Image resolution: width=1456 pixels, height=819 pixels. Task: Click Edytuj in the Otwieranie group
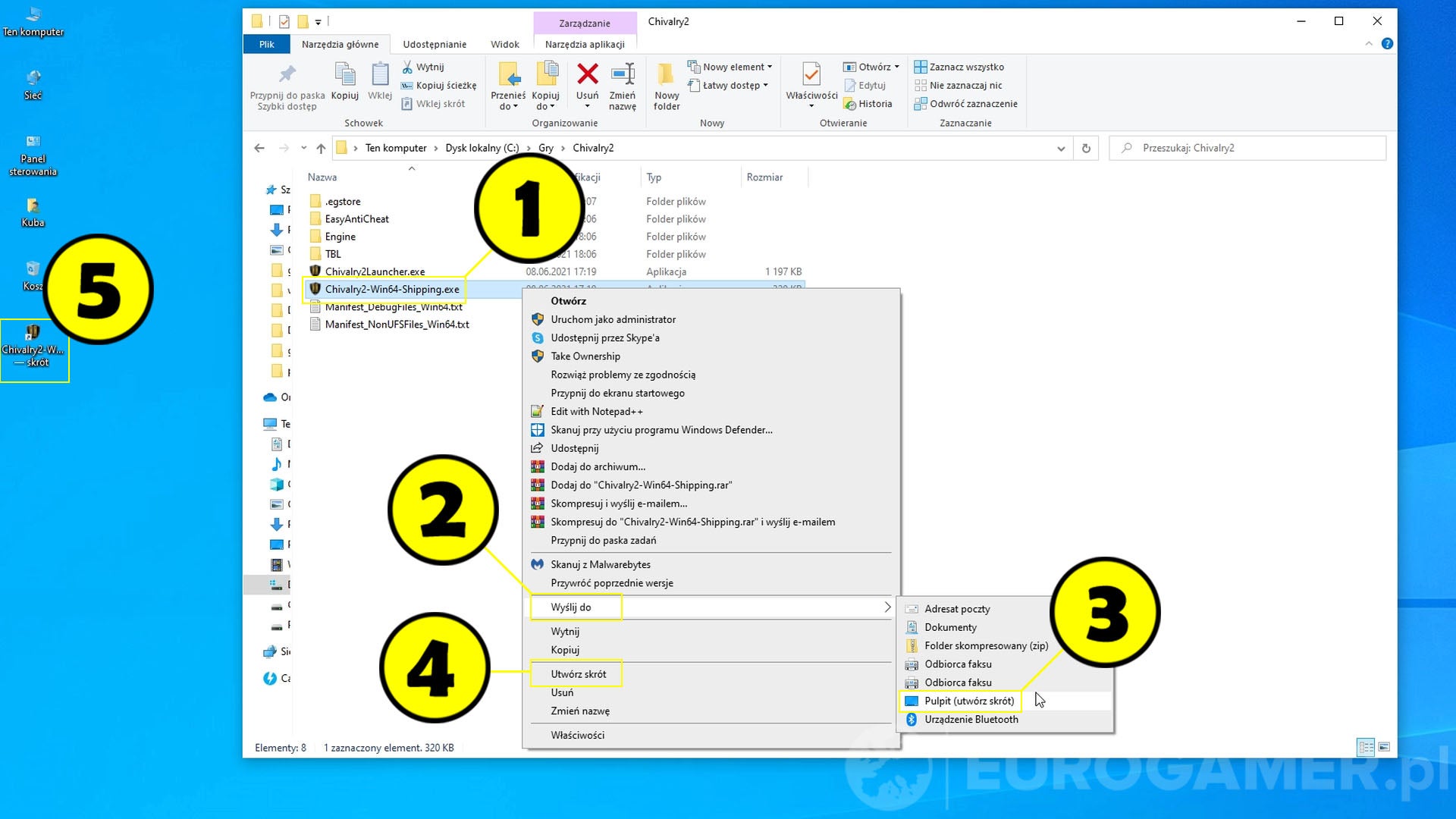pos(865,85)
